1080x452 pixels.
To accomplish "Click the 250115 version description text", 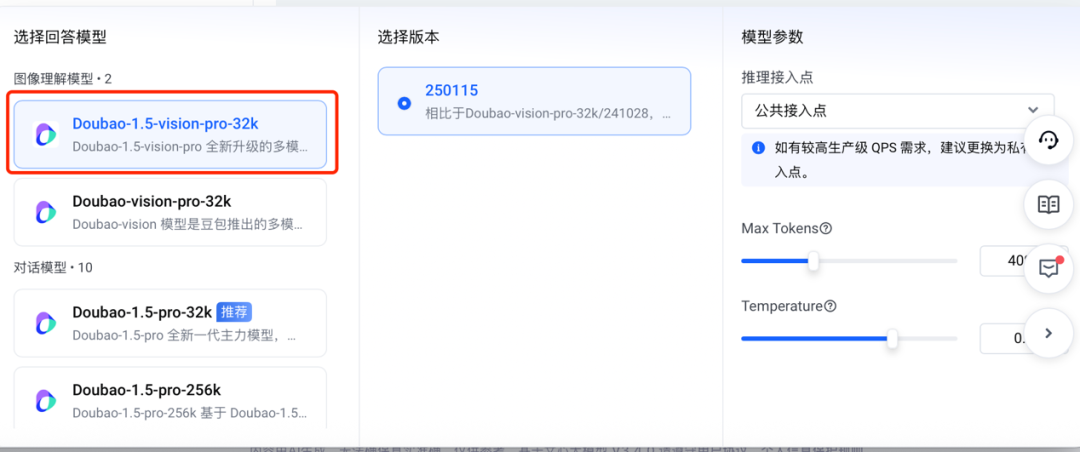I will [x=548, y=114].
